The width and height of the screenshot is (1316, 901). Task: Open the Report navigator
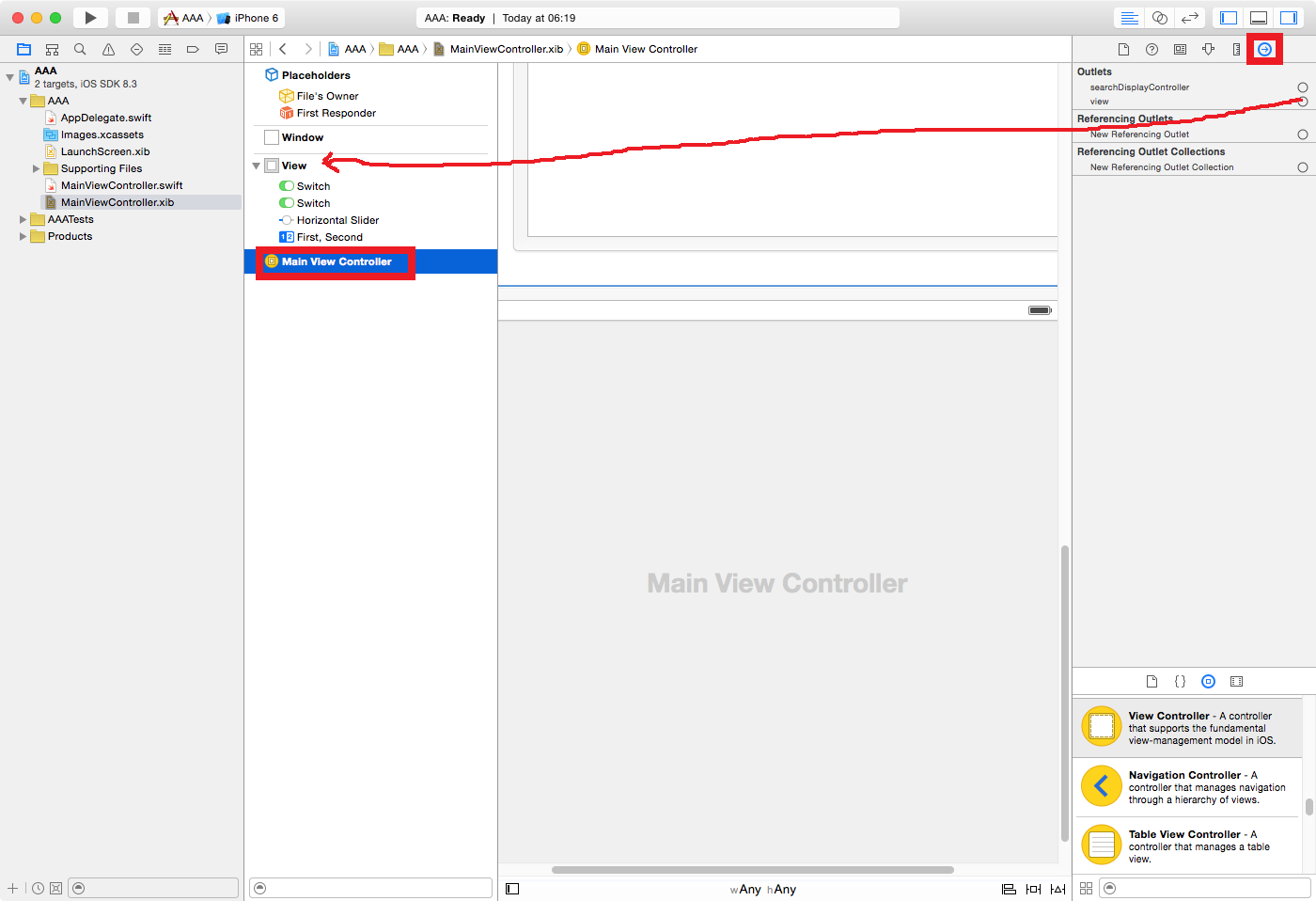(x=222, y=49)
